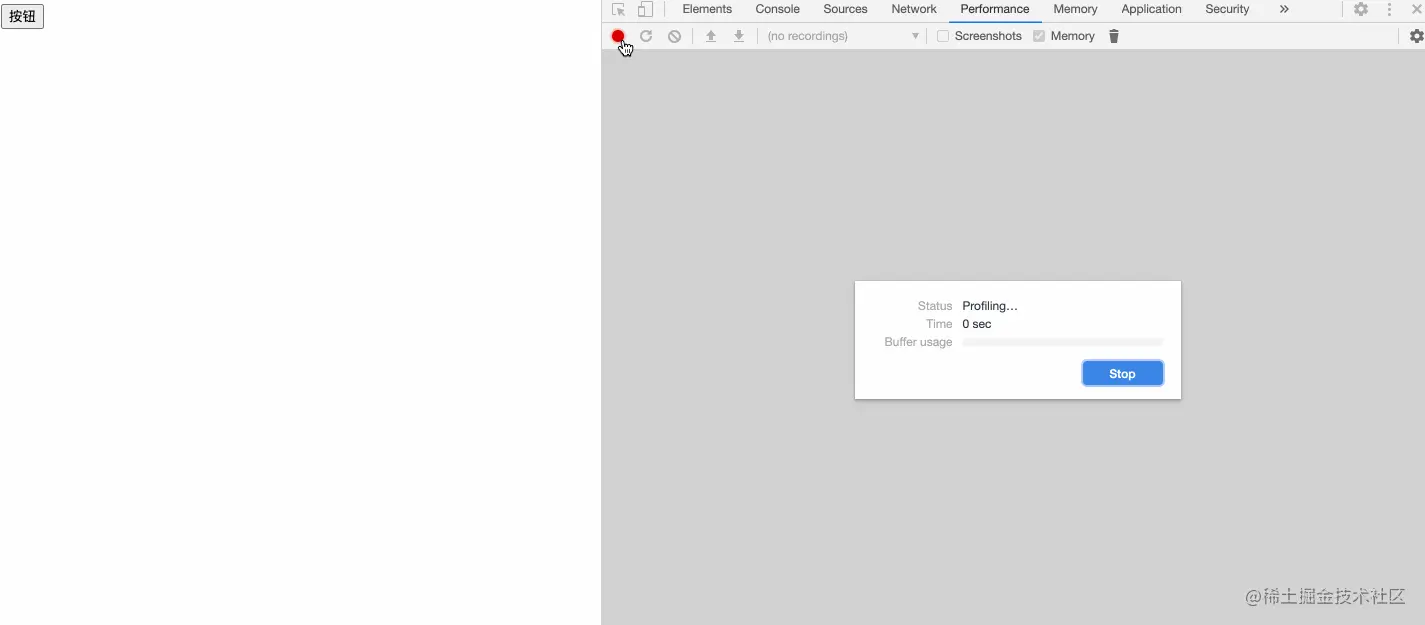Open the no recordings dropdown
Image resolution: width=1425 pixels, height=625 pixels.
point(842,36)
